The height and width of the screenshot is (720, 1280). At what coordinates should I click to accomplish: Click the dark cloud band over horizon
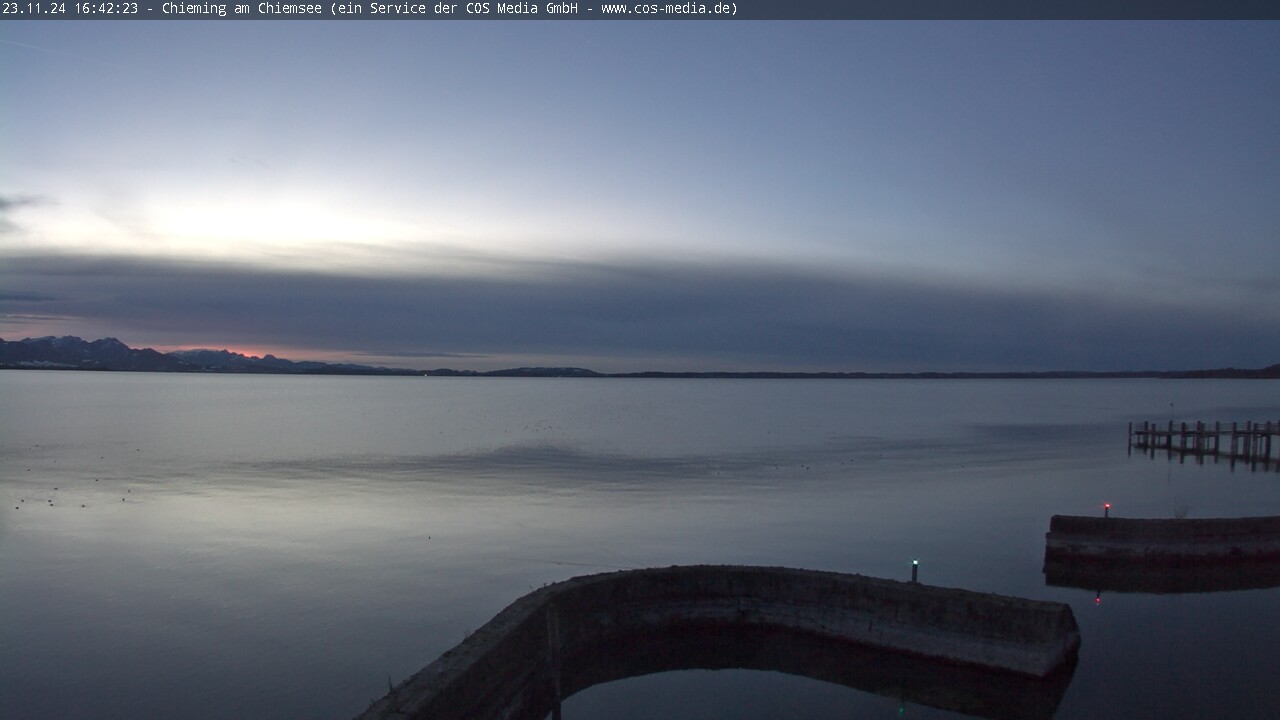[640, 310]
